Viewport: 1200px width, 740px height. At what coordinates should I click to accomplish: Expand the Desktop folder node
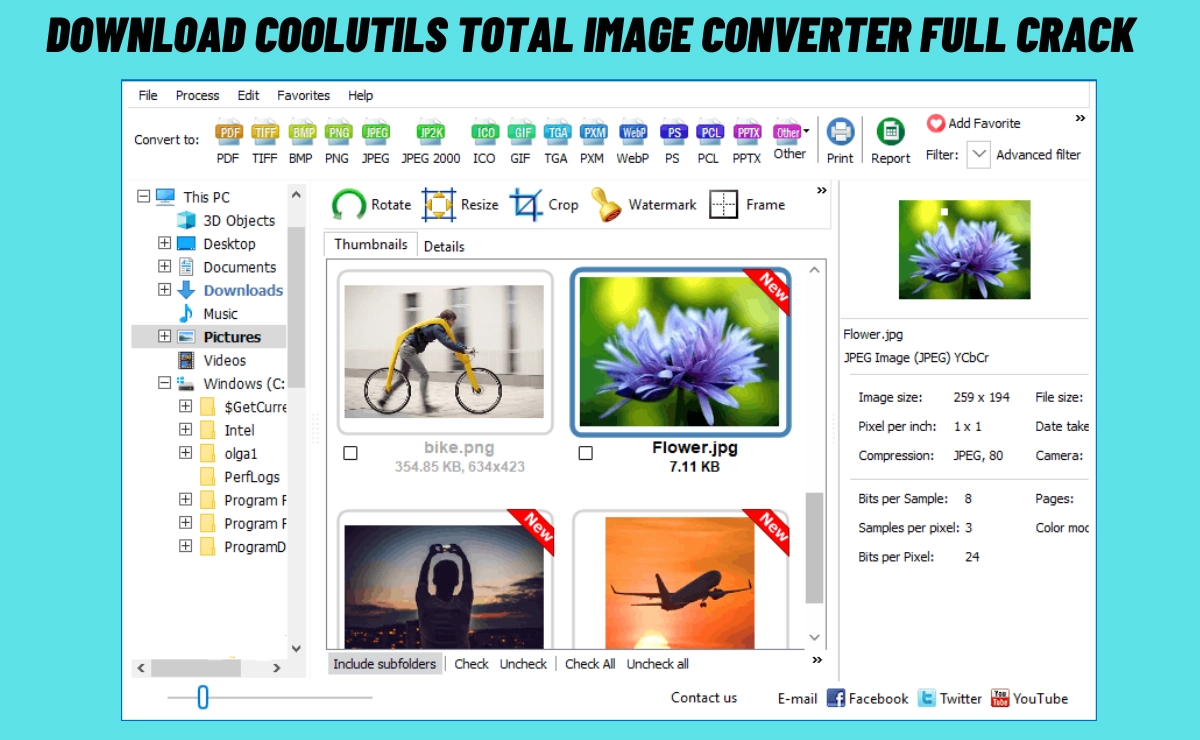[x=164, y=243]
